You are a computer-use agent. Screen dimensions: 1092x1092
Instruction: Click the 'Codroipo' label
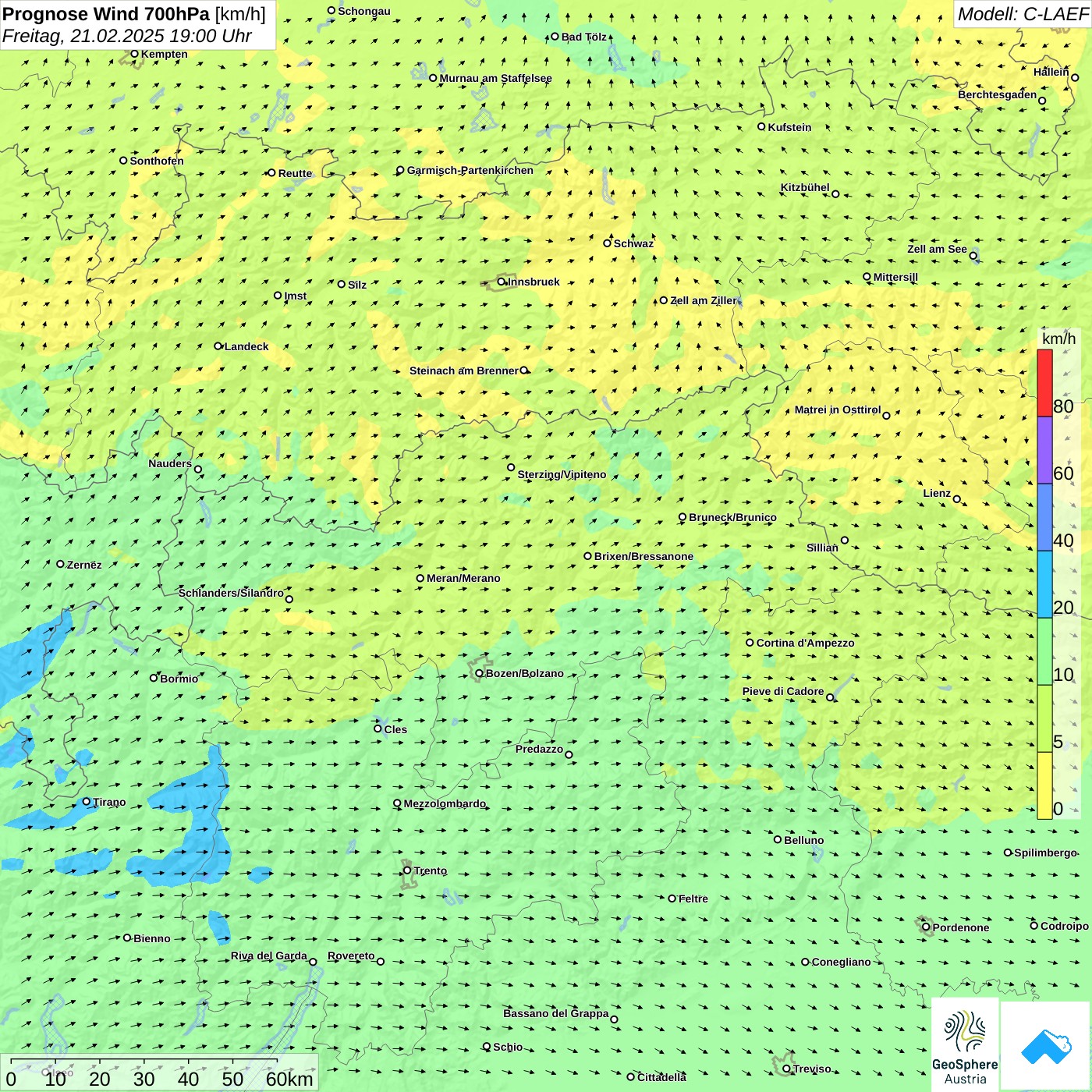coord(1064,926)
